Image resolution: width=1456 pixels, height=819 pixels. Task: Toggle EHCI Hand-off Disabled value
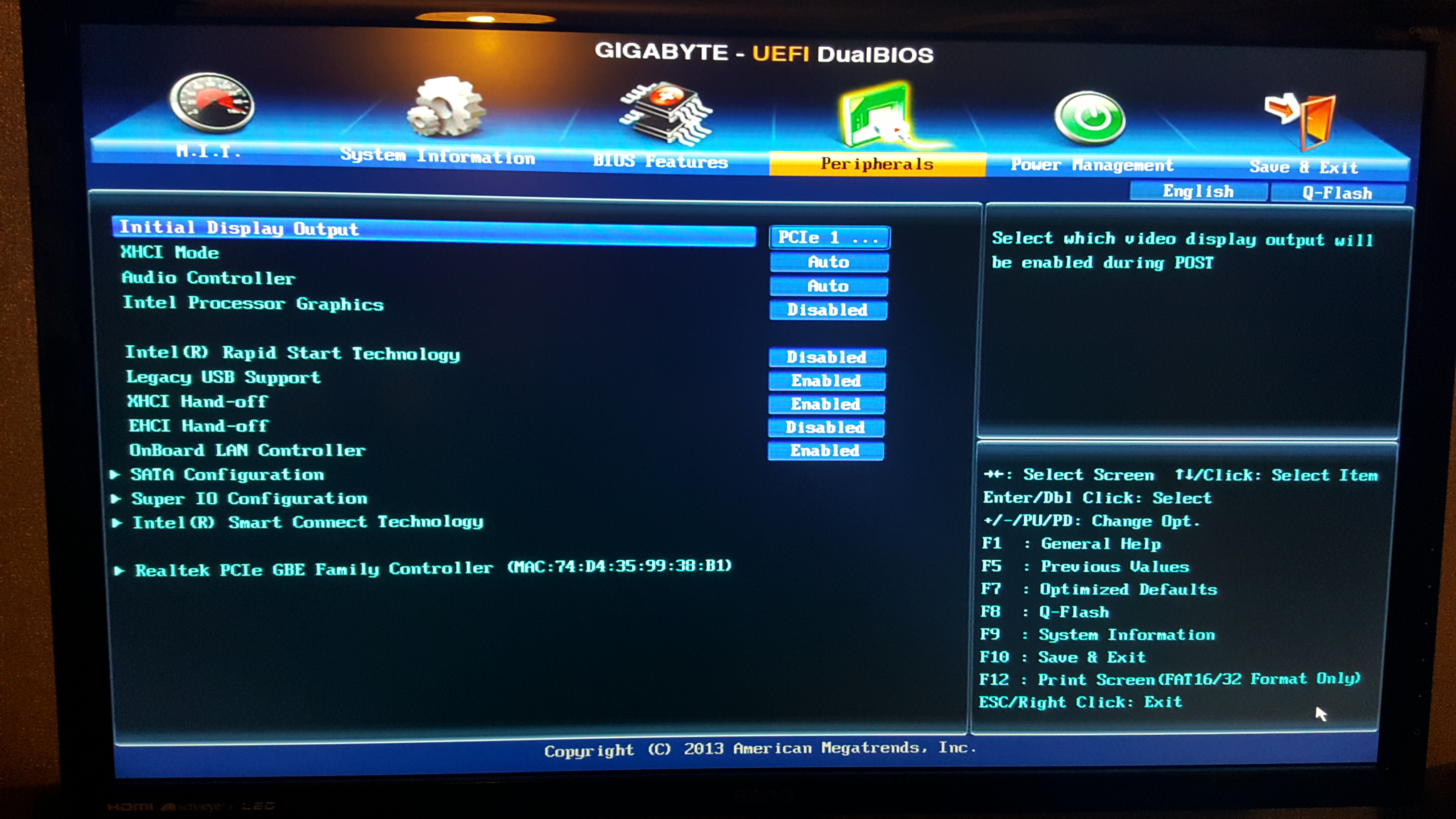(826, 428)
